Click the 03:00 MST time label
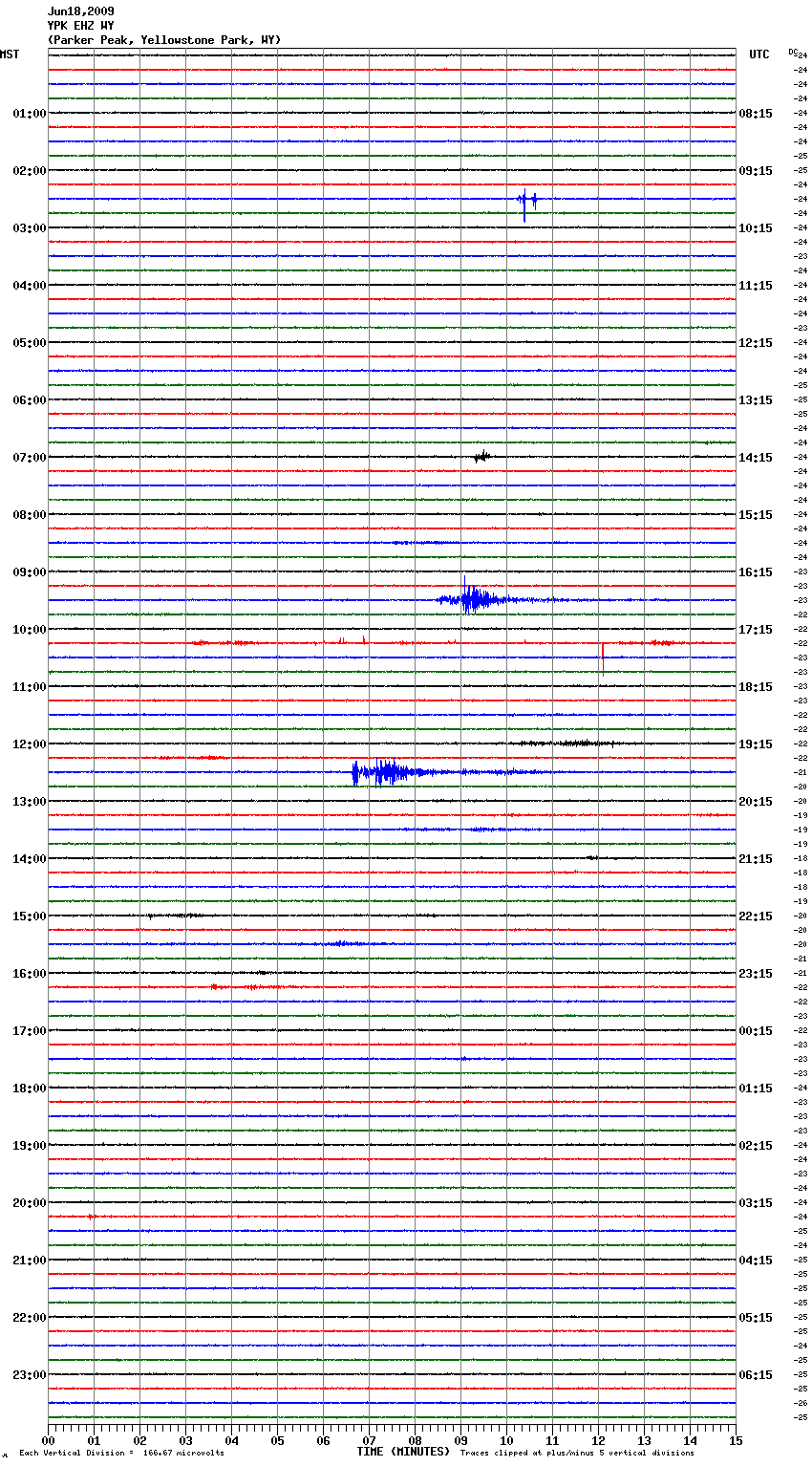Viewport: 812px width, 1466px height. (30, 228)
